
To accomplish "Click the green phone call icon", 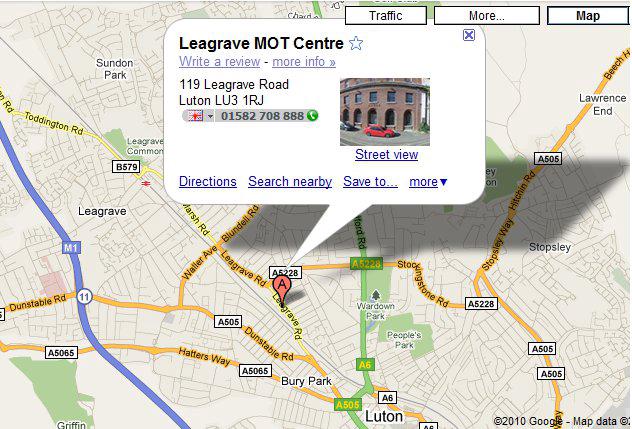I will point(312,116).
